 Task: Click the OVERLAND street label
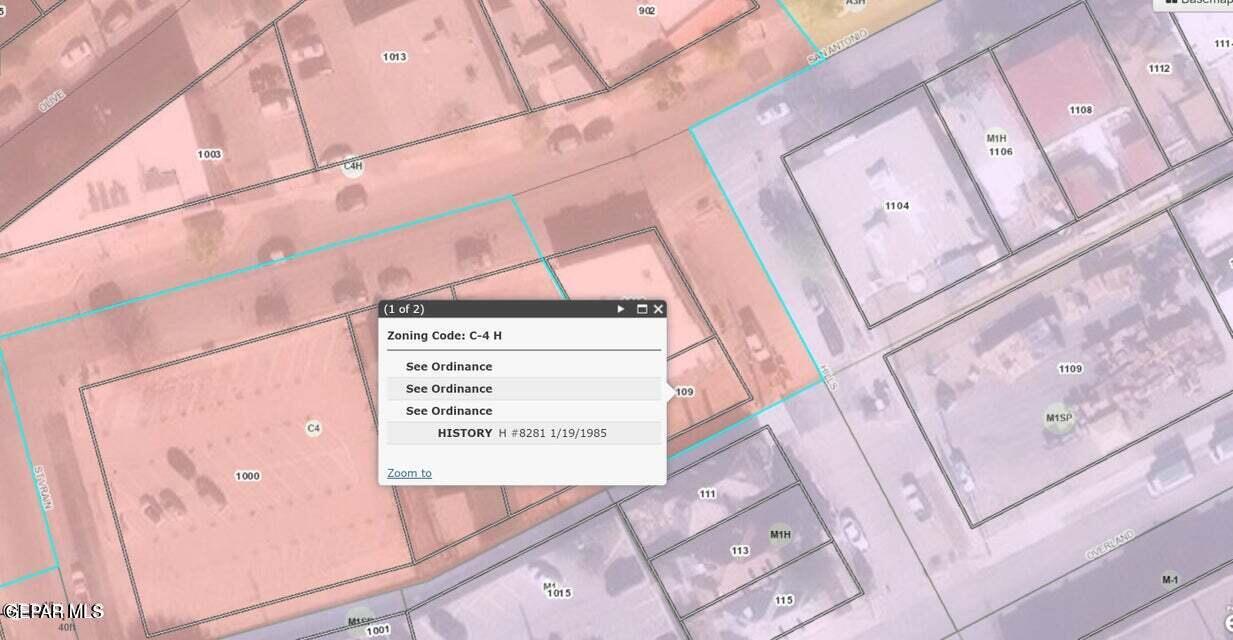[1109, 545]
